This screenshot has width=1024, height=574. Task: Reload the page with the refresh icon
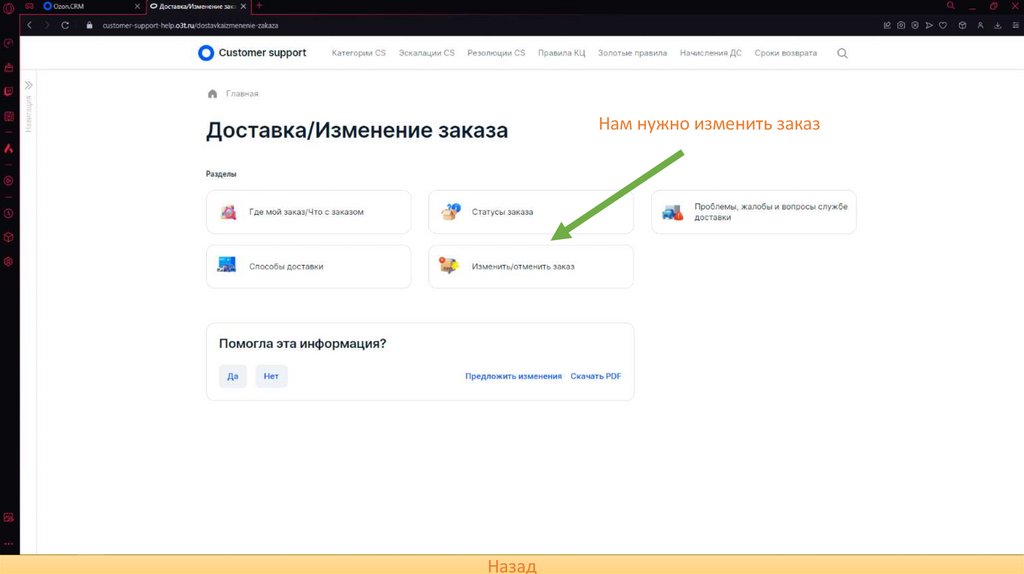tap(65, 25)
